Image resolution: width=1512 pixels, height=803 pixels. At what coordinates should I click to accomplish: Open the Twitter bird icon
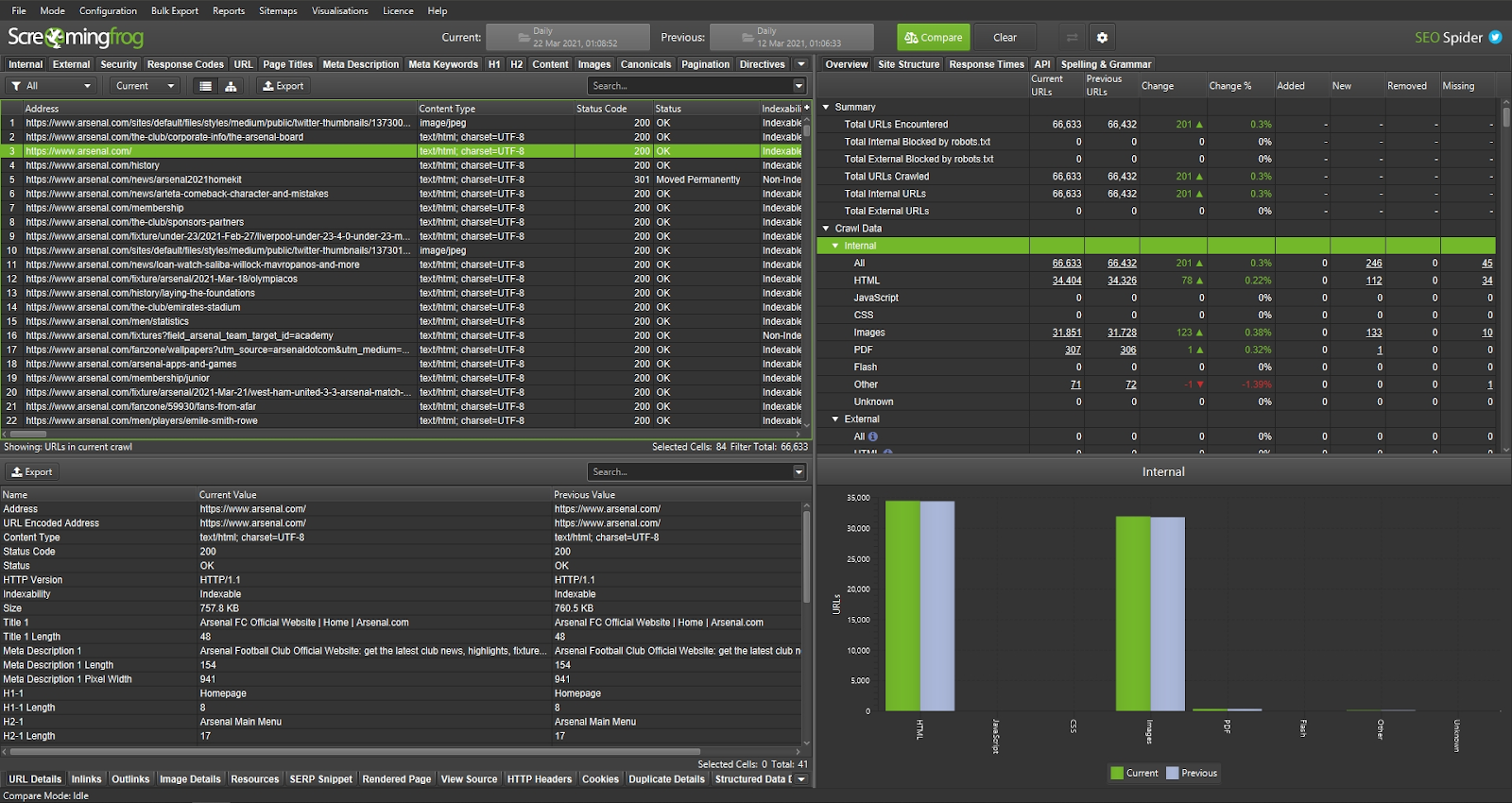tap(1495, 38)
